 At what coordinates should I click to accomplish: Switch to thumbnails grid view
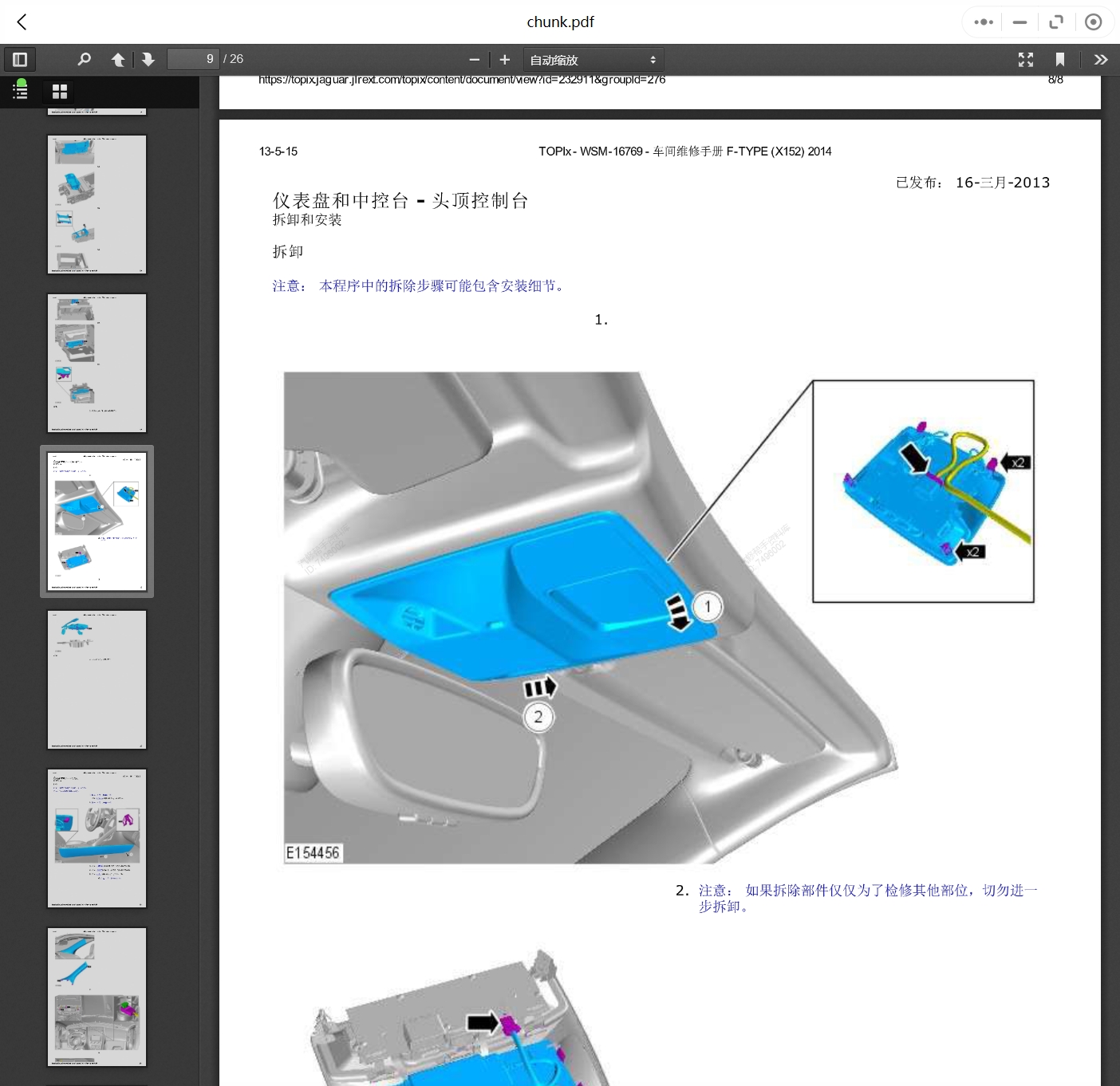pyautogui.click(x=60, y=92)
